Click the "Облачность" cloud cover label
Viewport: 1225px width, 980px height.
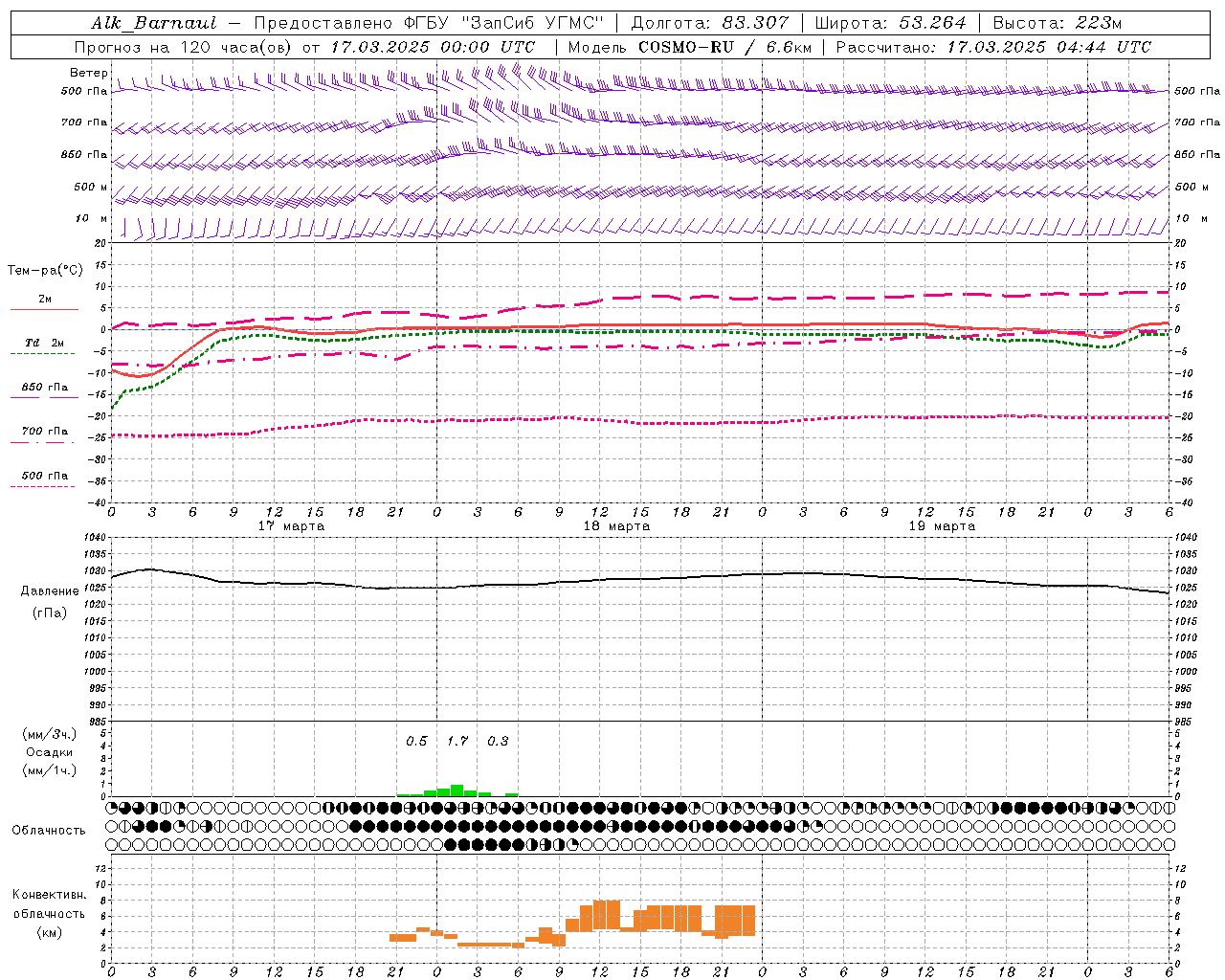coord(49,831)
